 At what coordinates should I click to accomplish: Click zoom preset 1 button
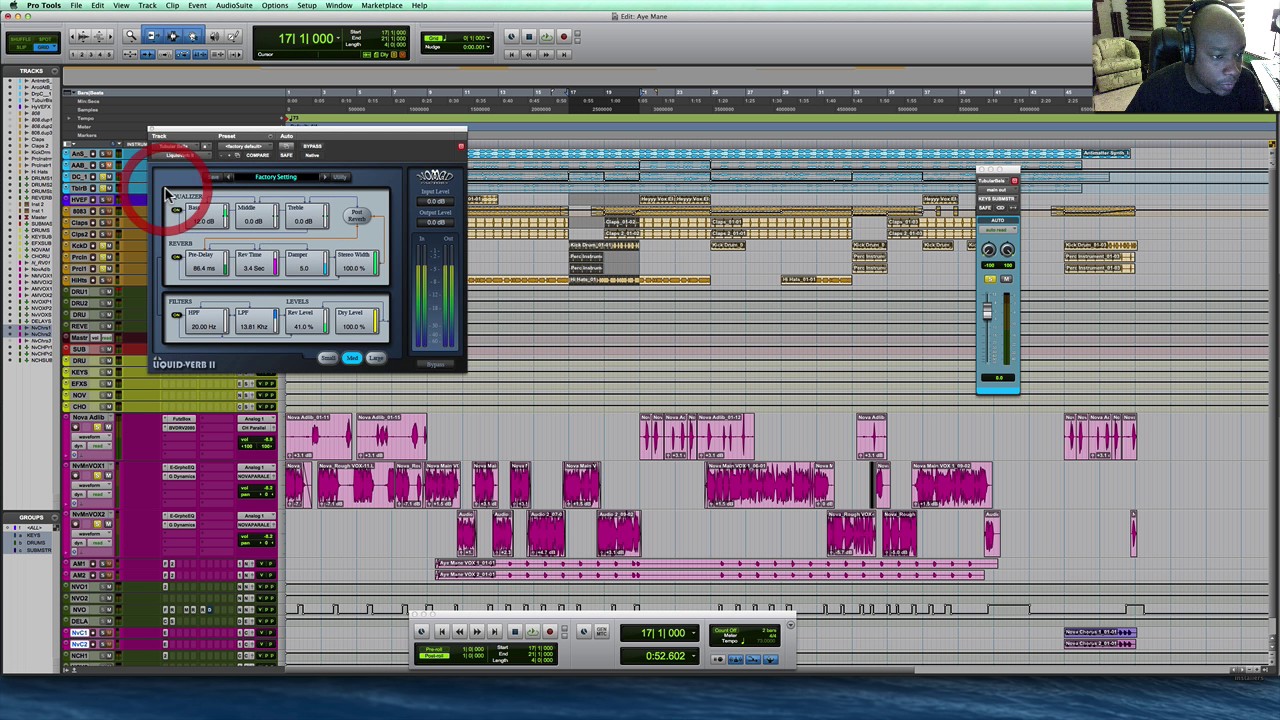click(x=72, y=55)
